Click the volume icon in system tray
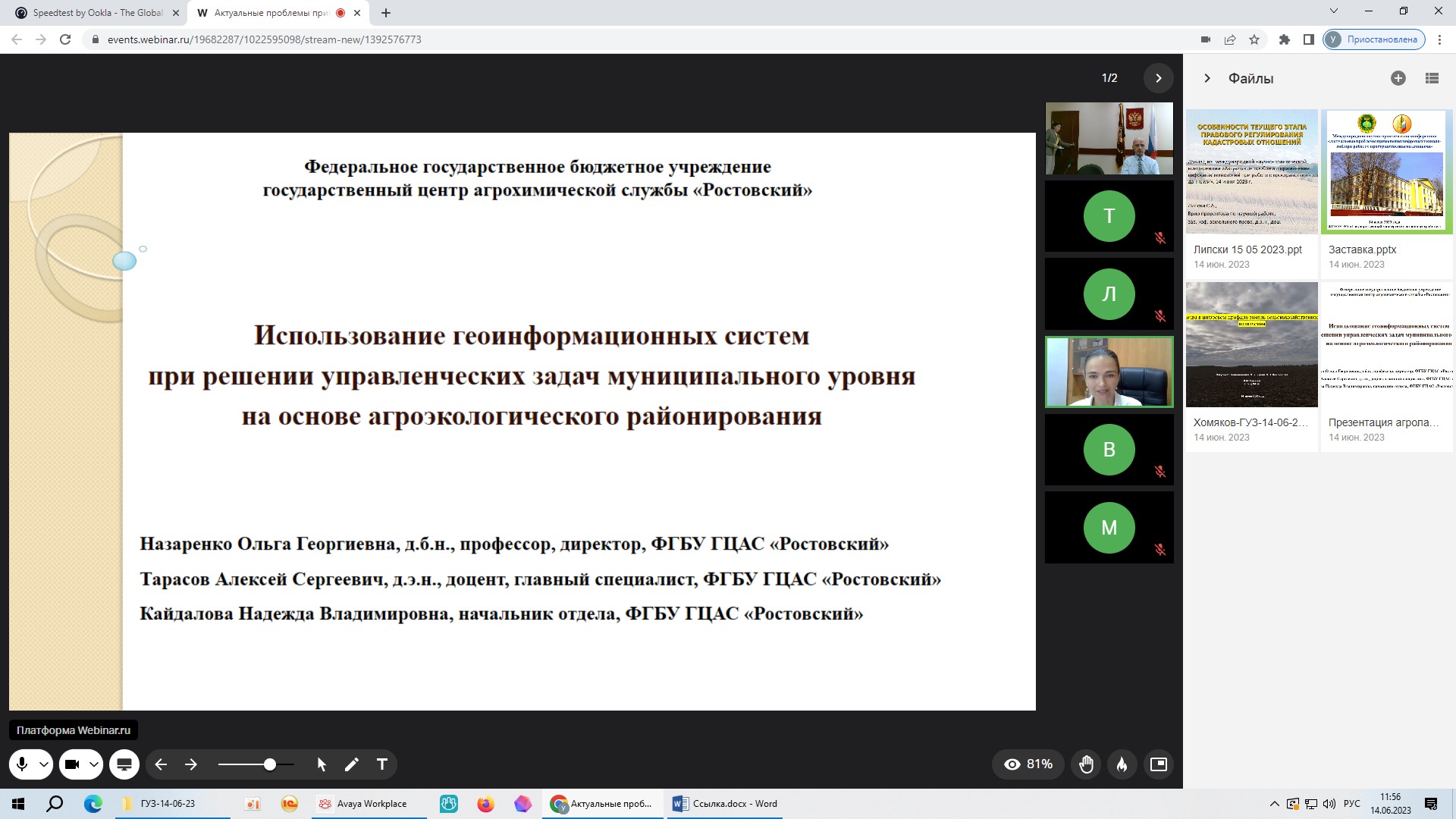This screenshot has height=819, width=1456. point(1329,804)
